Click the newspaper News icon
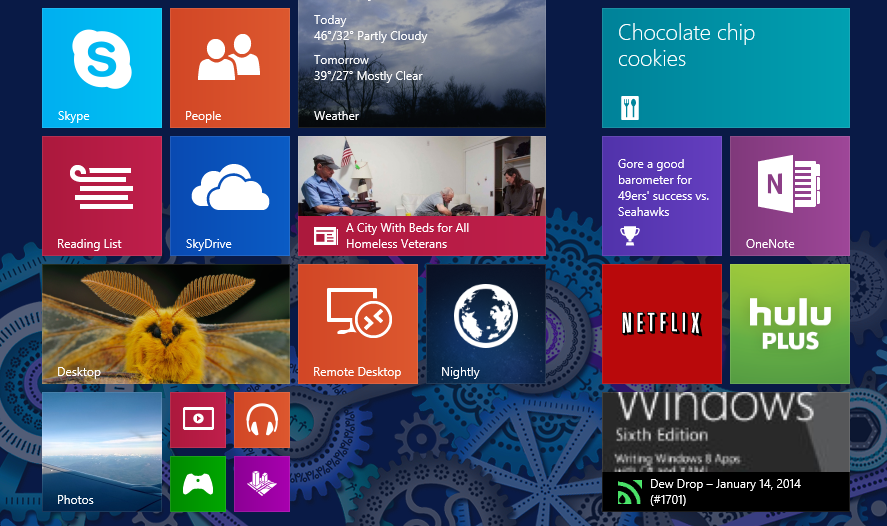The width and height of the screenshot is (887, 526). [x=326, y=236]
